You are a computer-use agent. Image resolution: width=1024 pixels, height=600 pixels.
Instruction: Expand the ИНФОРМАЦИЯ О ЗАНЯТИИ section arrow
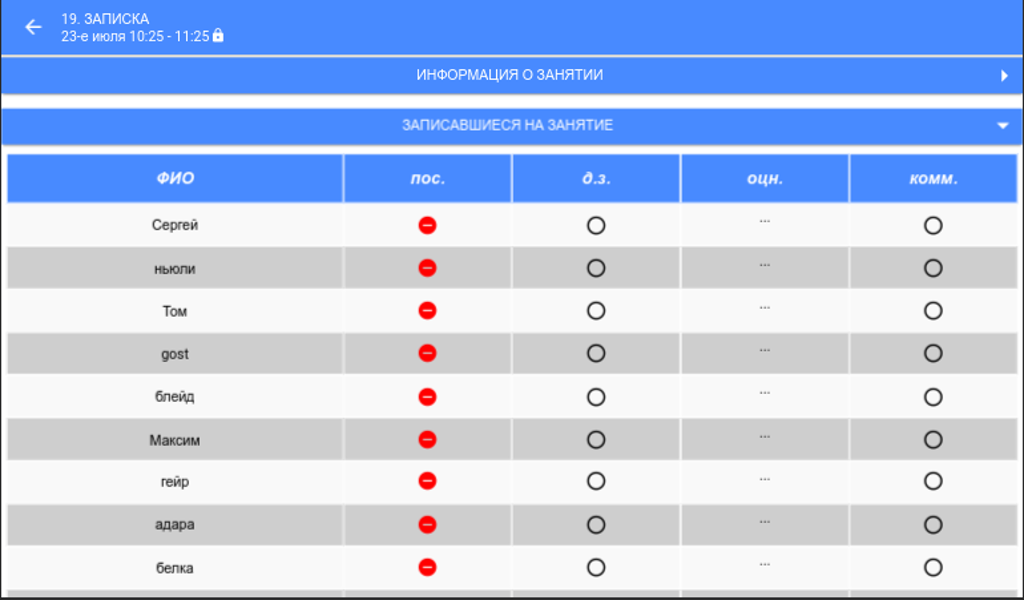point(1004,75)
